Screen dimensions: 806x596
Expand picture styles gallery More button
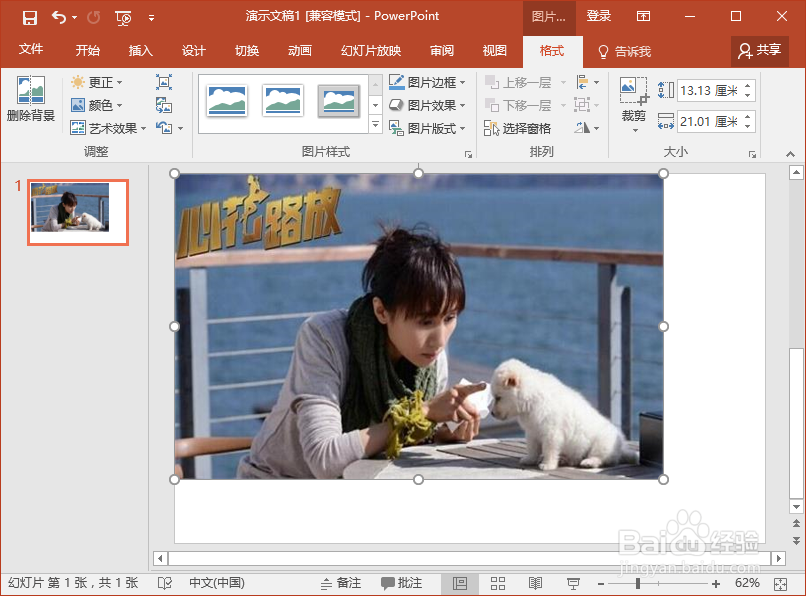pos(376,124)
